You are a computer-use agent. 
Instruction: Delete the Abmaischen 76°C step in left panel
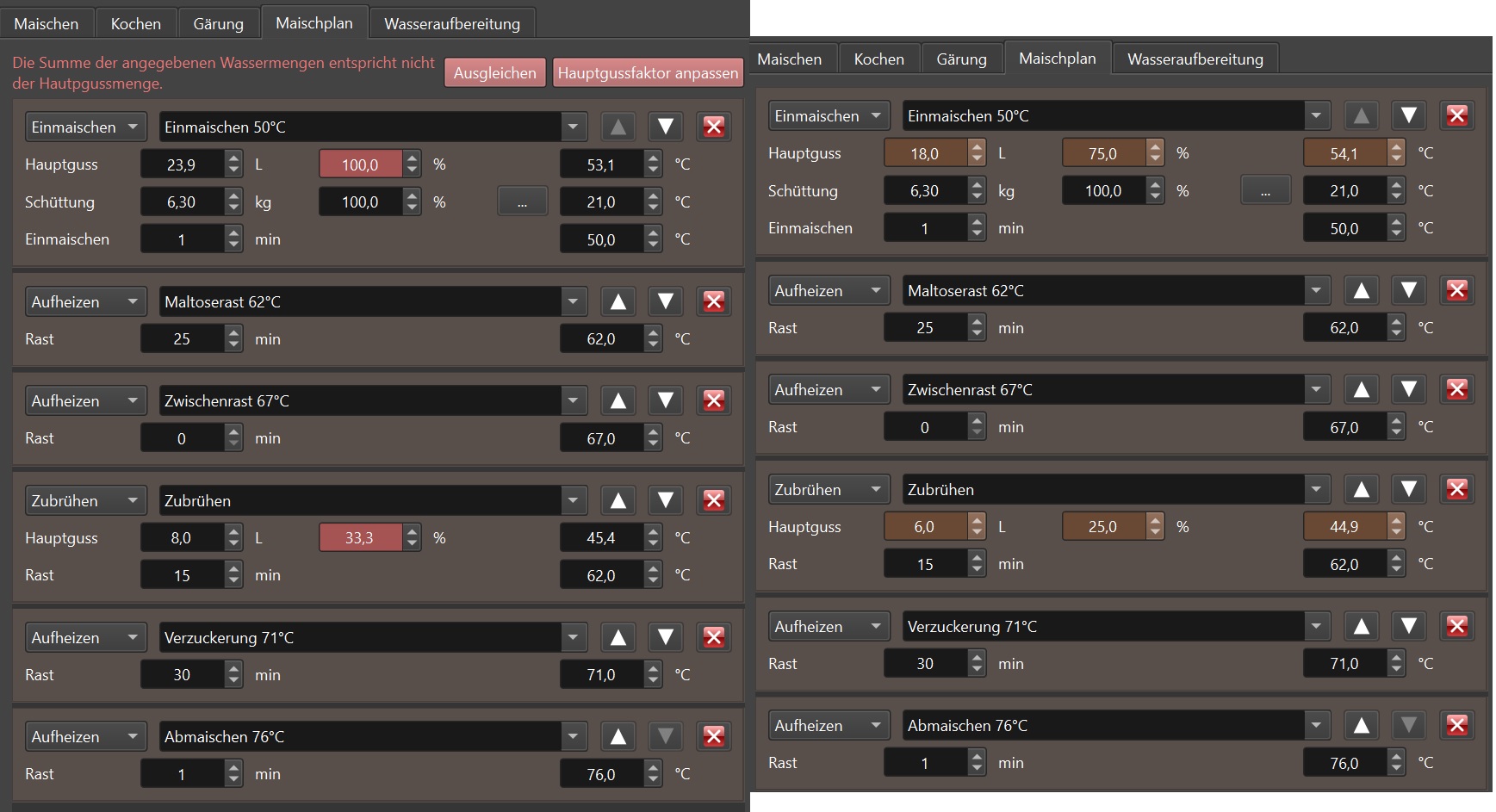(713, 736)
